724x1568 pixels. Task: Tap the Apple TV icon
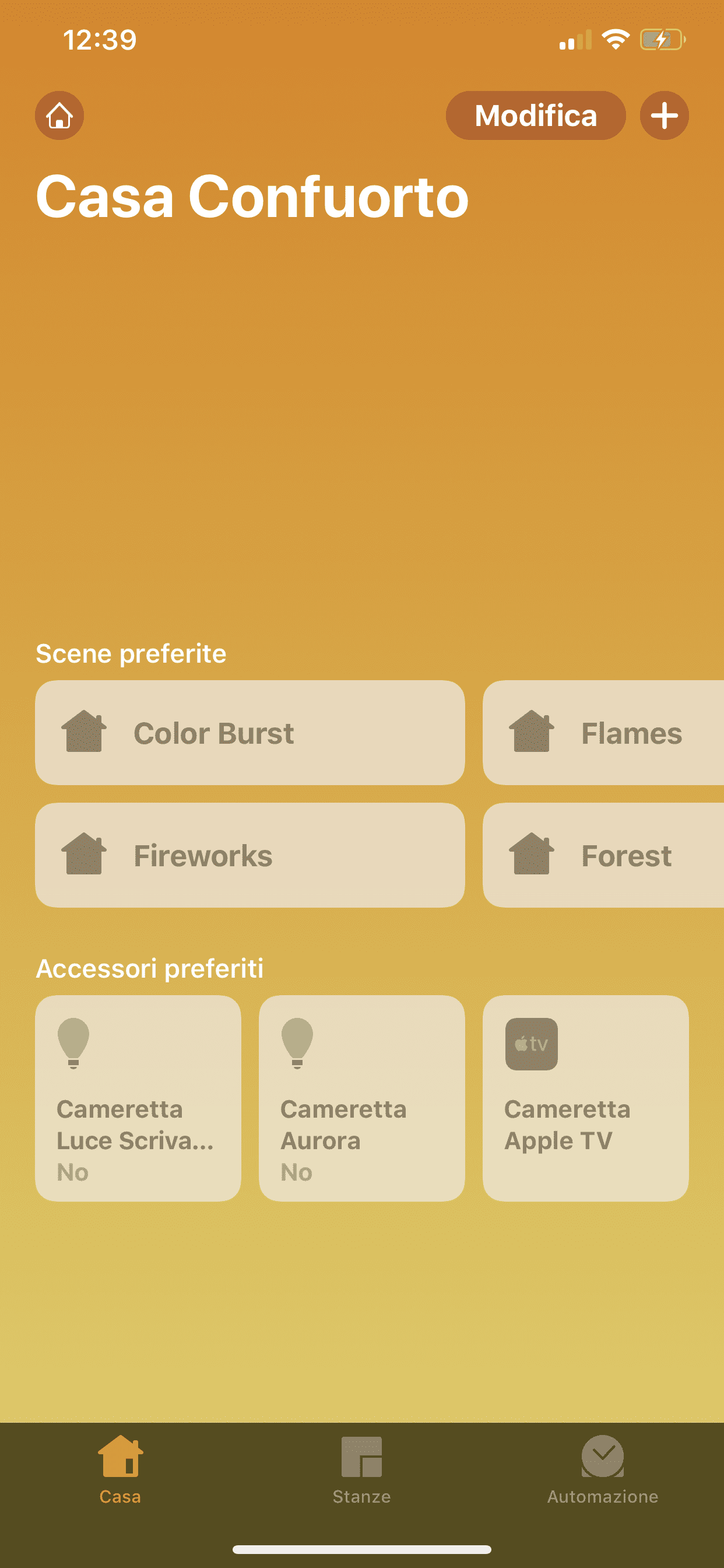[x=531, y=1044]
